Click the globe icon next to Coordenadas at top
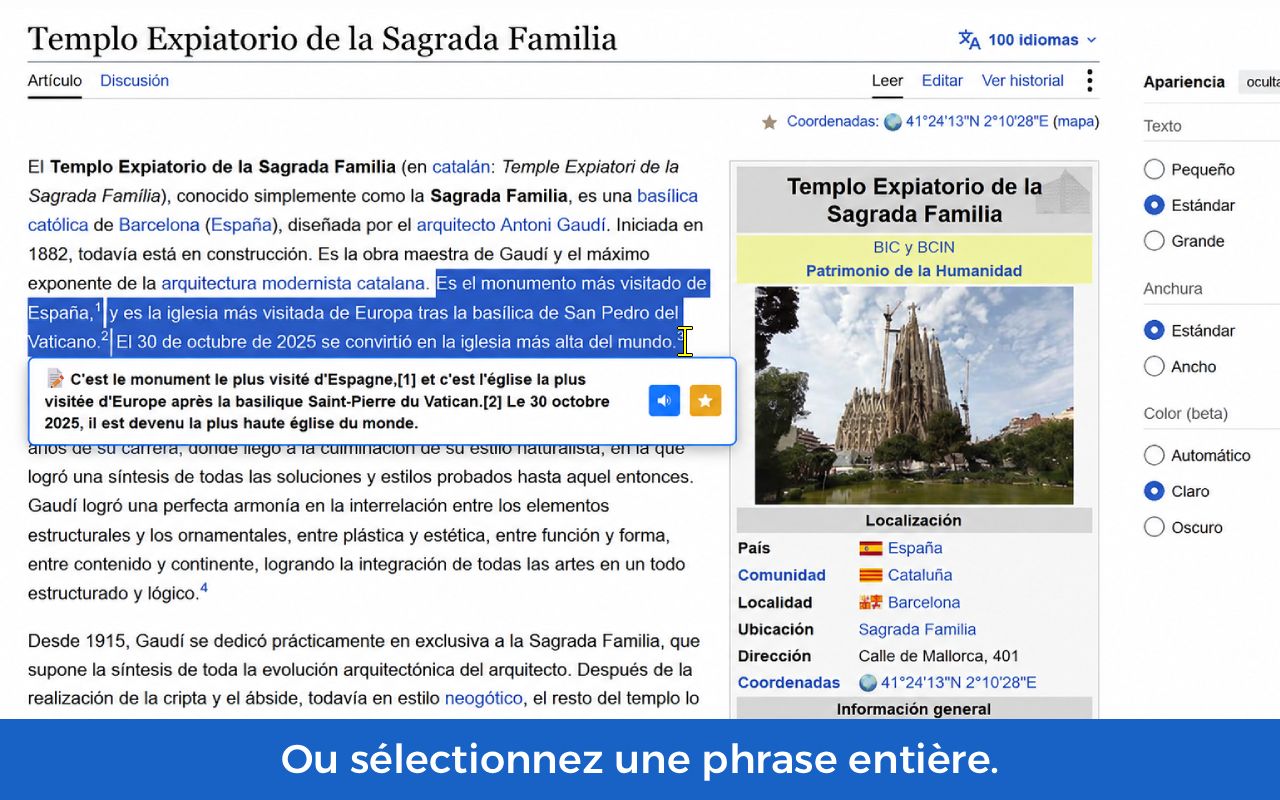1280x800 pixels. point(893,122)
